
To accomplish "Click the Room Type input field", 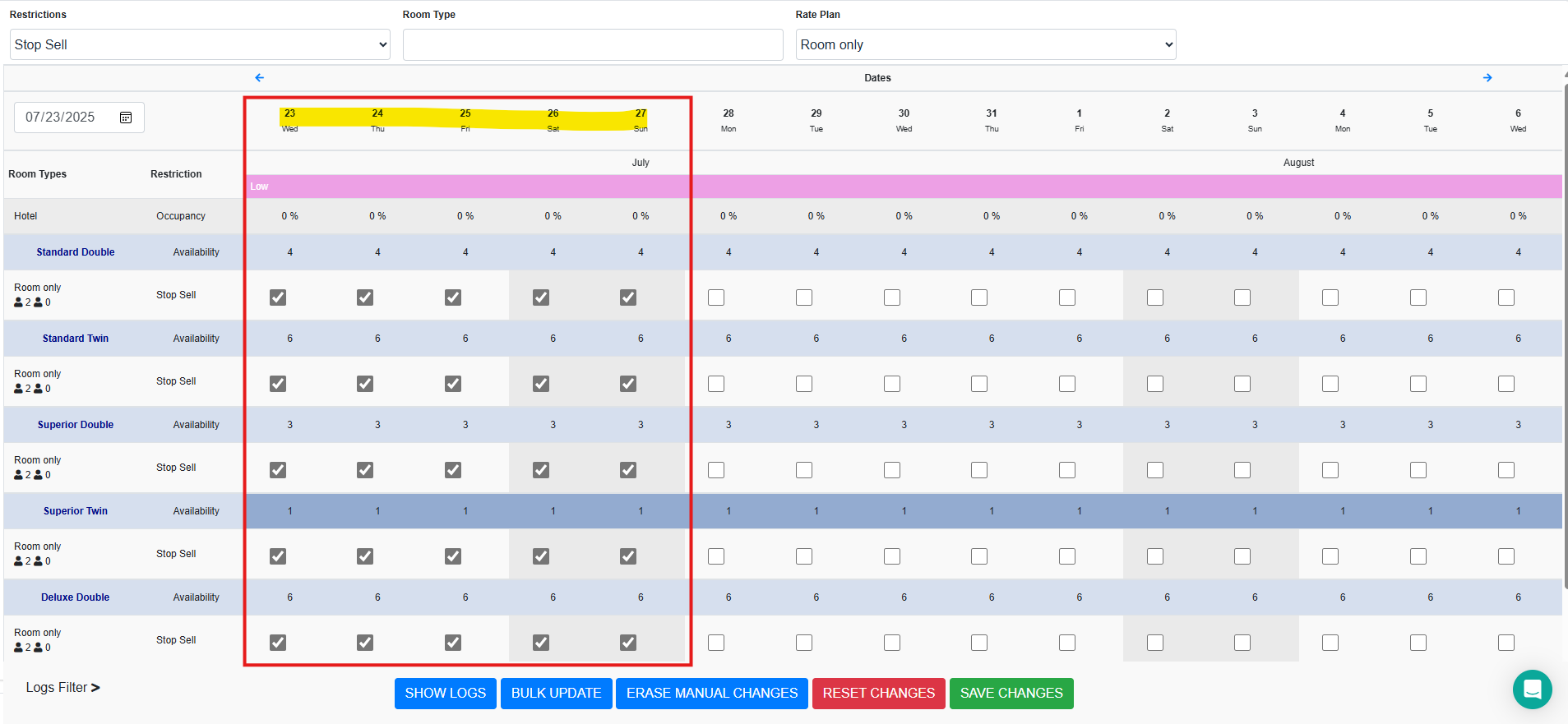I will pos(592,44).
